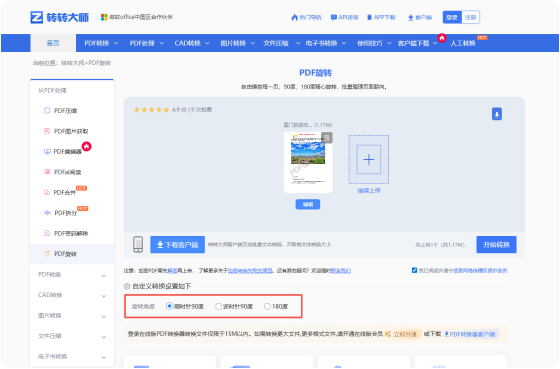Screen dimensions: 560x369
Task: Click the PDF压缩 icon in the sidebar
Action: tap(47, 110)
